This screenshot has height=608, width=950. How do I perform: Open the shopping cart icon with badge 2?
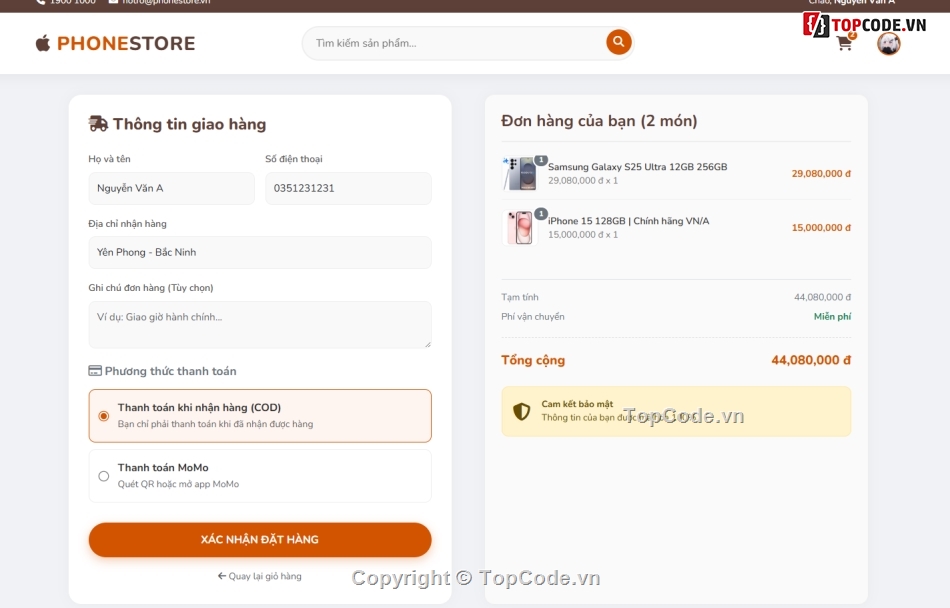(843, 44)
